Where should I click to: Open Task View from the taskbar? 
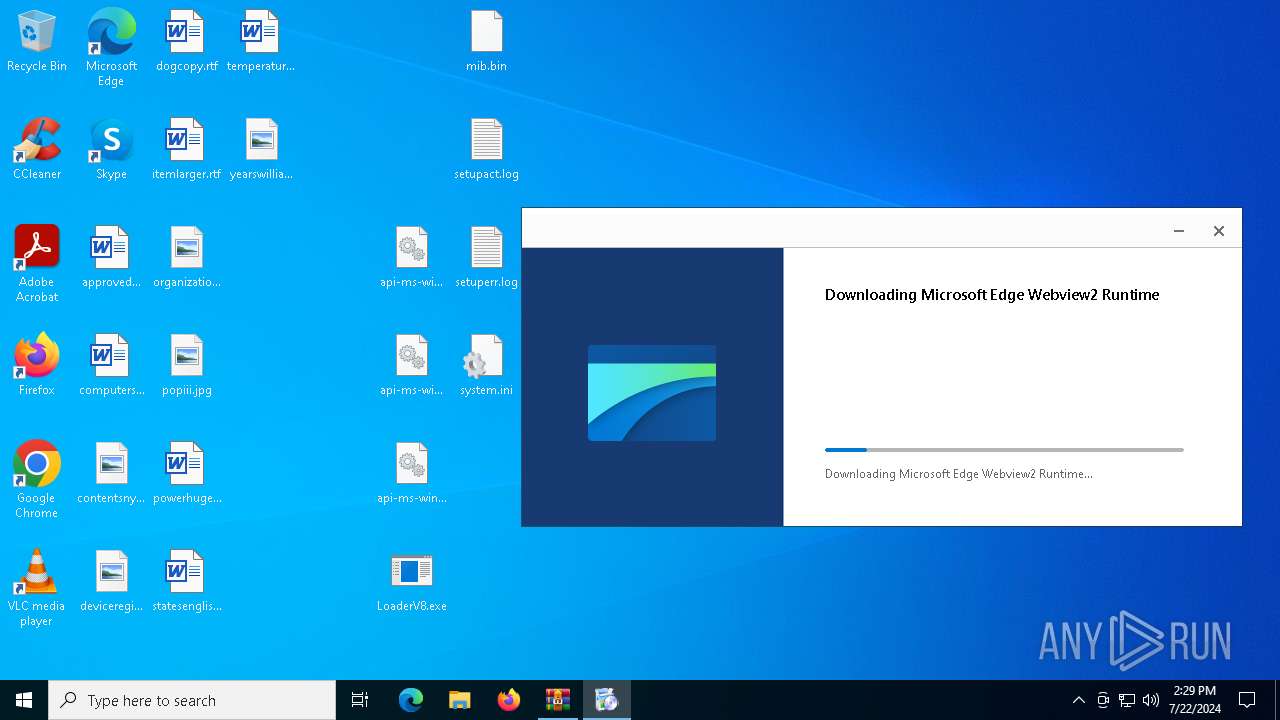click(360, 700)
